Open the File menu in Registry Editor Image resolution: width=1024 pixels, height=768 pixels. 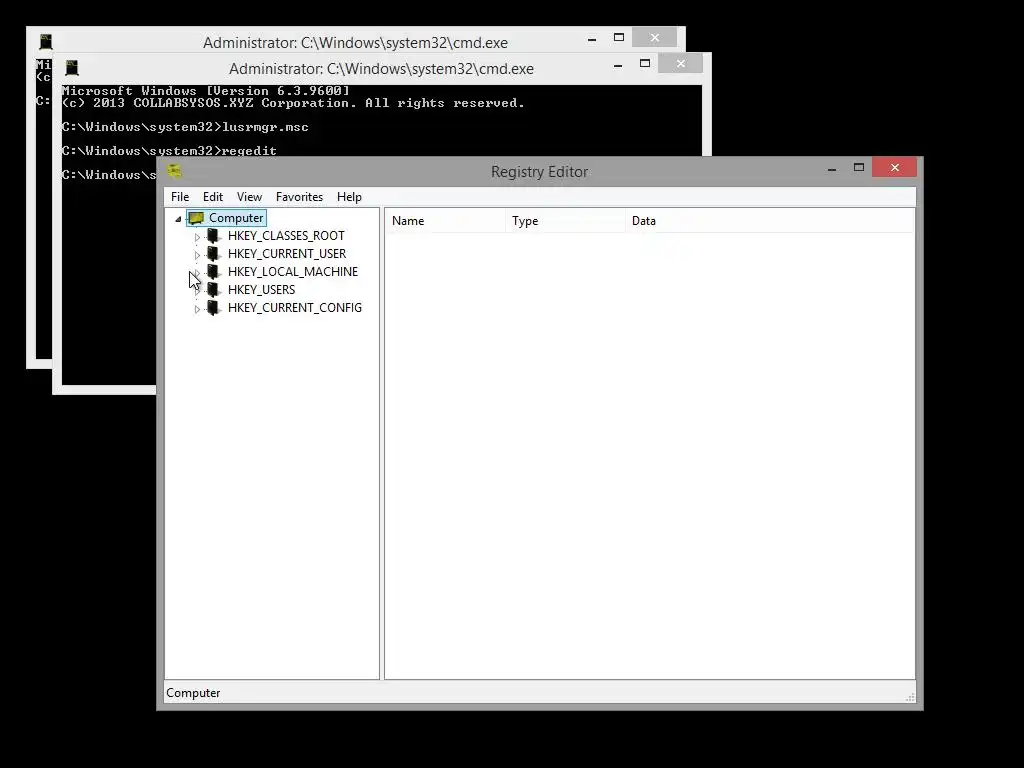pyautogui.click(x=180, y=197)
